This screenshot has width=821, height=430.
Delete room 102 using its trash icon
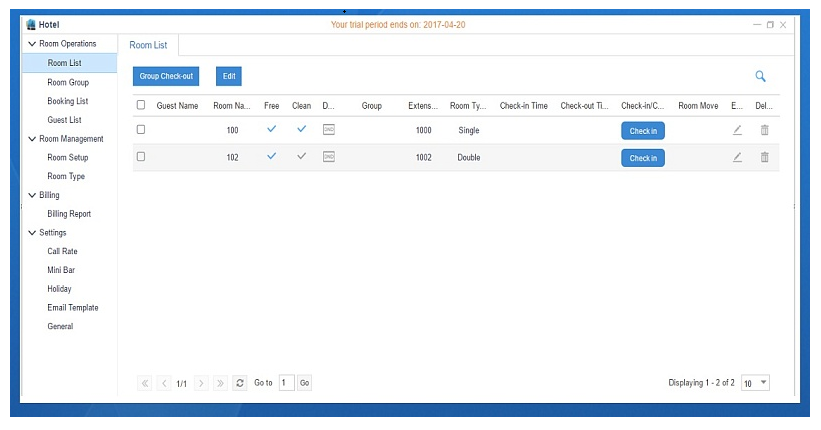tap(764, 157)
